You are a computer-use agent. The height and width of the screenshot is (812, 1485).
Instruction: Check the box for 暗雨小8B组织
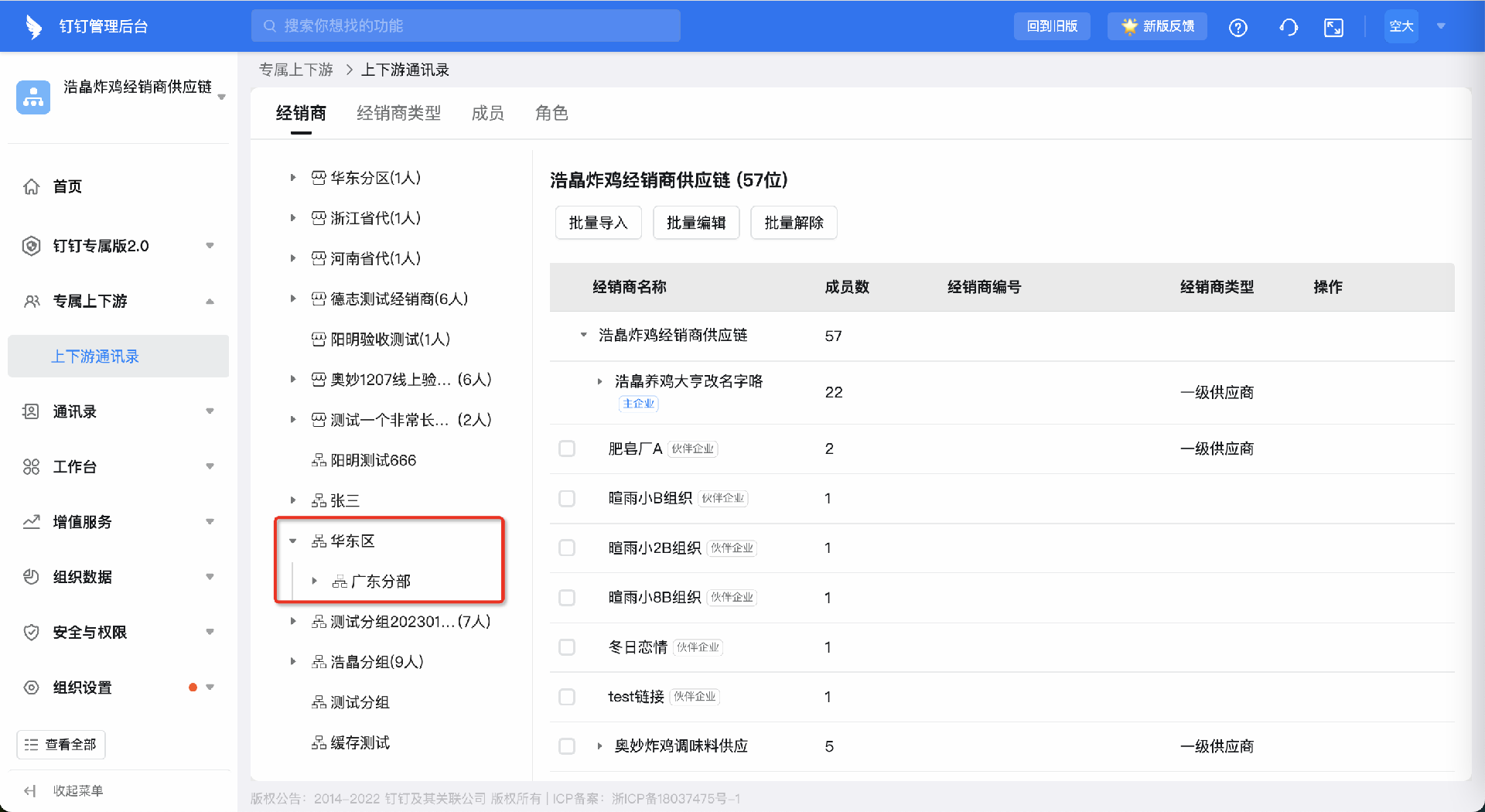point(567,597)
